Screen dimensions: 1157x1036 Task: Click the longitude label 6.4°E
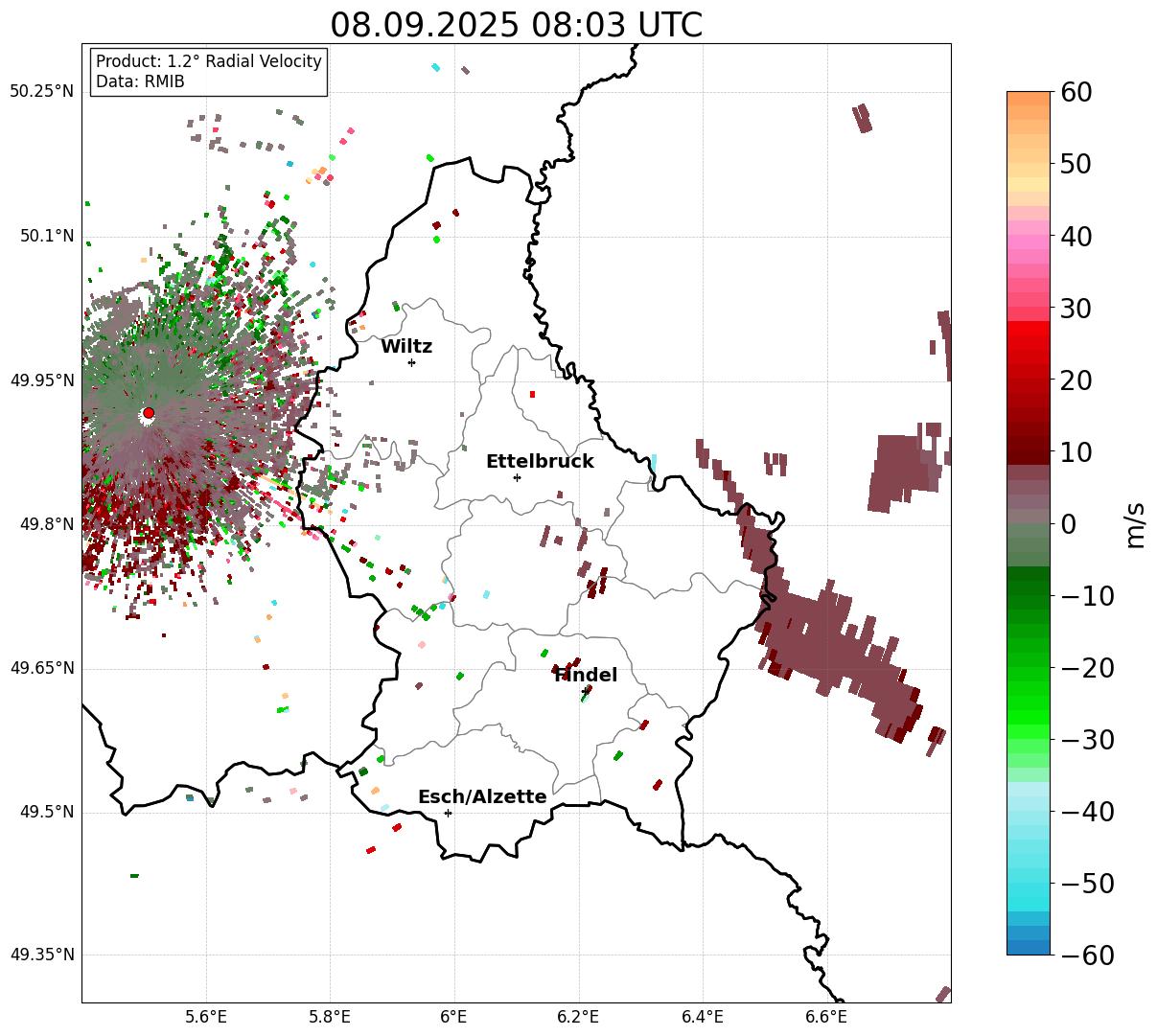tap(702, 1017)
